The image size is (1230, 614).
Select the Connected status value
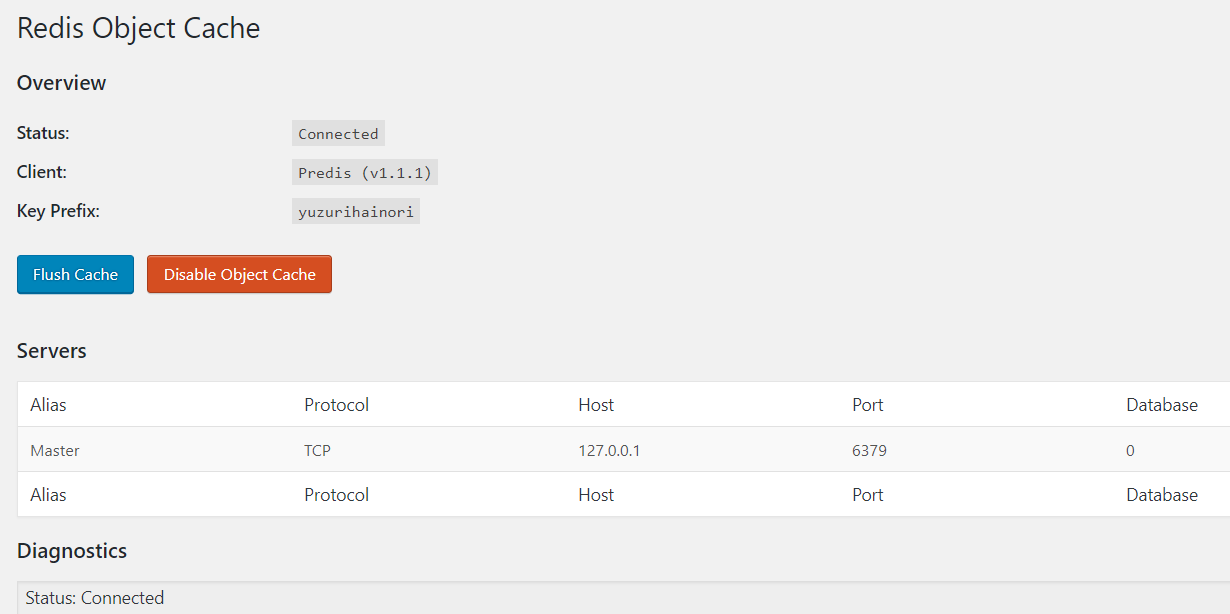[338, 134]
